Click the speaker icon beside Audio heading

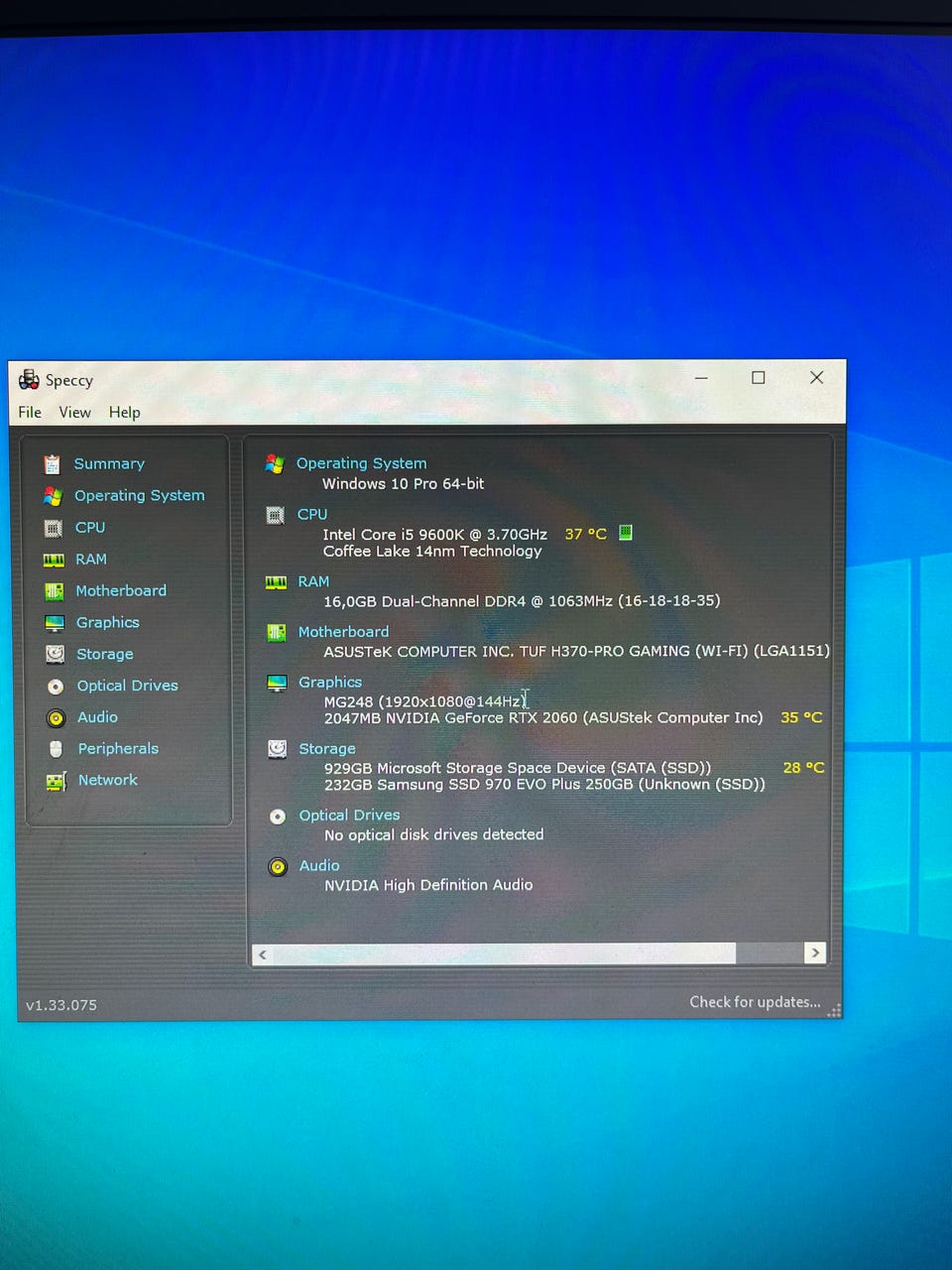pyautogui.click(x=278, y=866)
